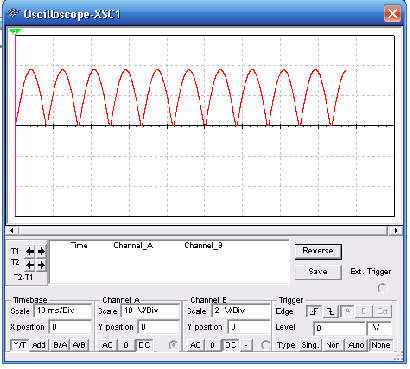Edit the Timebase Scale field
The width and height of the screenshot is (410, 369).
pos(63,311)
